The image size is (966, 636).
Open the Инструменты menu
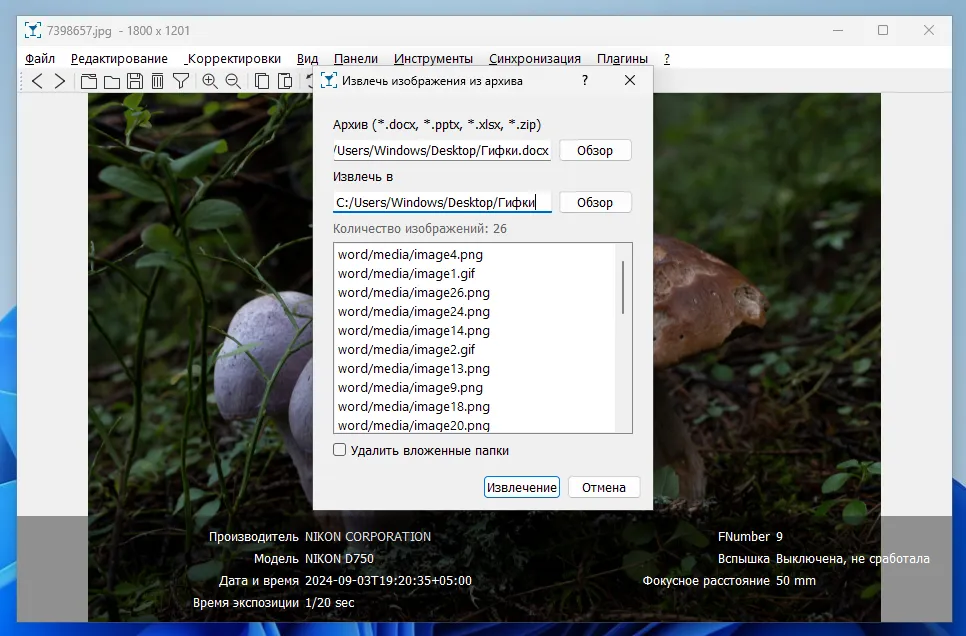[x=433, y=59]
